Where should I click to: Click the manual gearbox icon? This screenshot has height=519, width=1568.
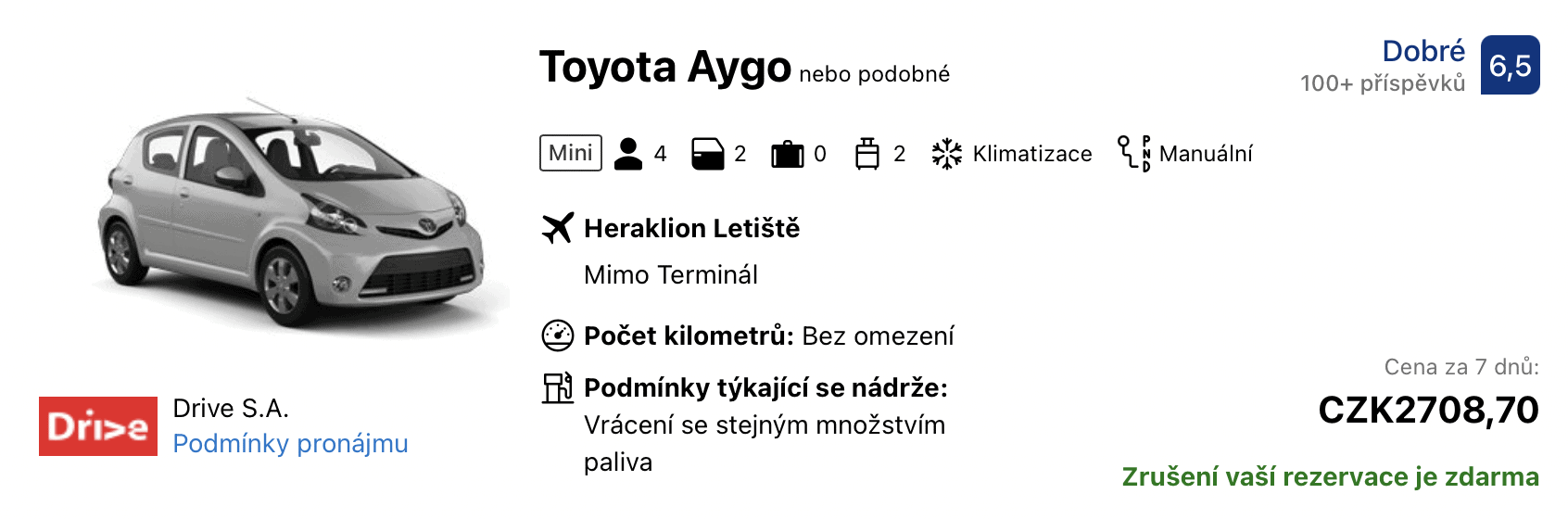pyautogui.click(x=1134, y=154)
